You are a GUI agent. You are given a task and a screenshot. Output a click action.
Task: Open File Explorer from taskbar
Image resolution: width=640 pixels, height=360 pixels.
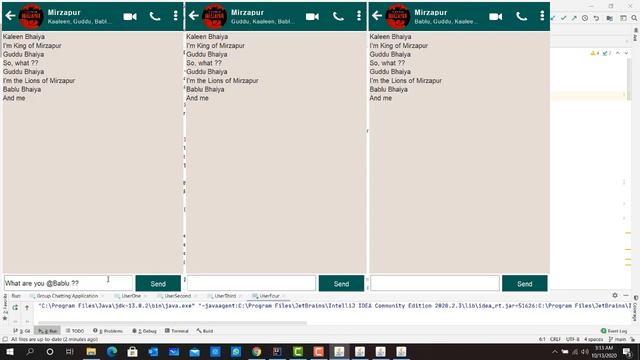point(91,351)
